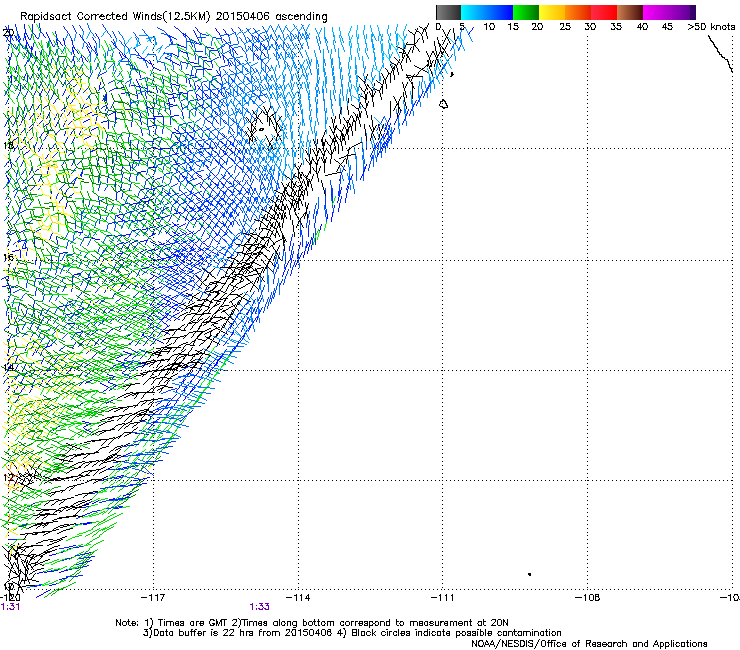Click the green 15-20 knots legend segment

526,12
